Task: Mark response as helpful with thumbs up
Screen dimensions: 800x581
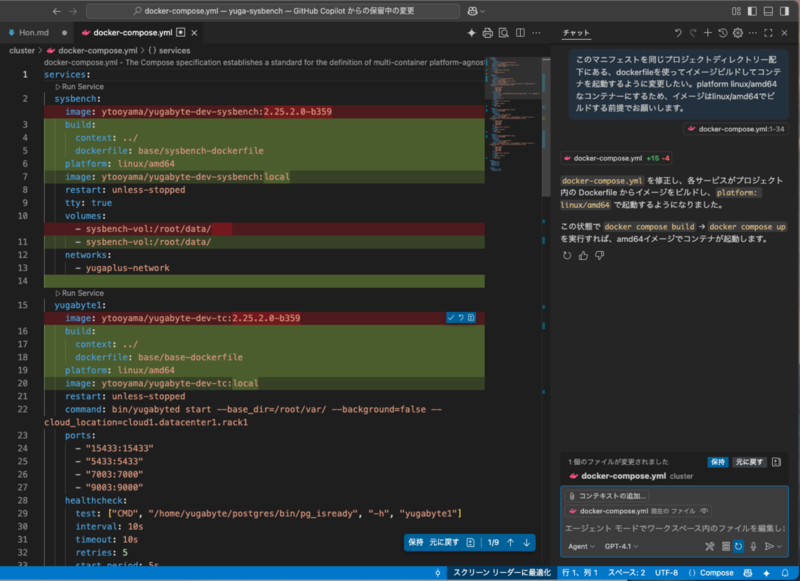Action: point(583,256)
